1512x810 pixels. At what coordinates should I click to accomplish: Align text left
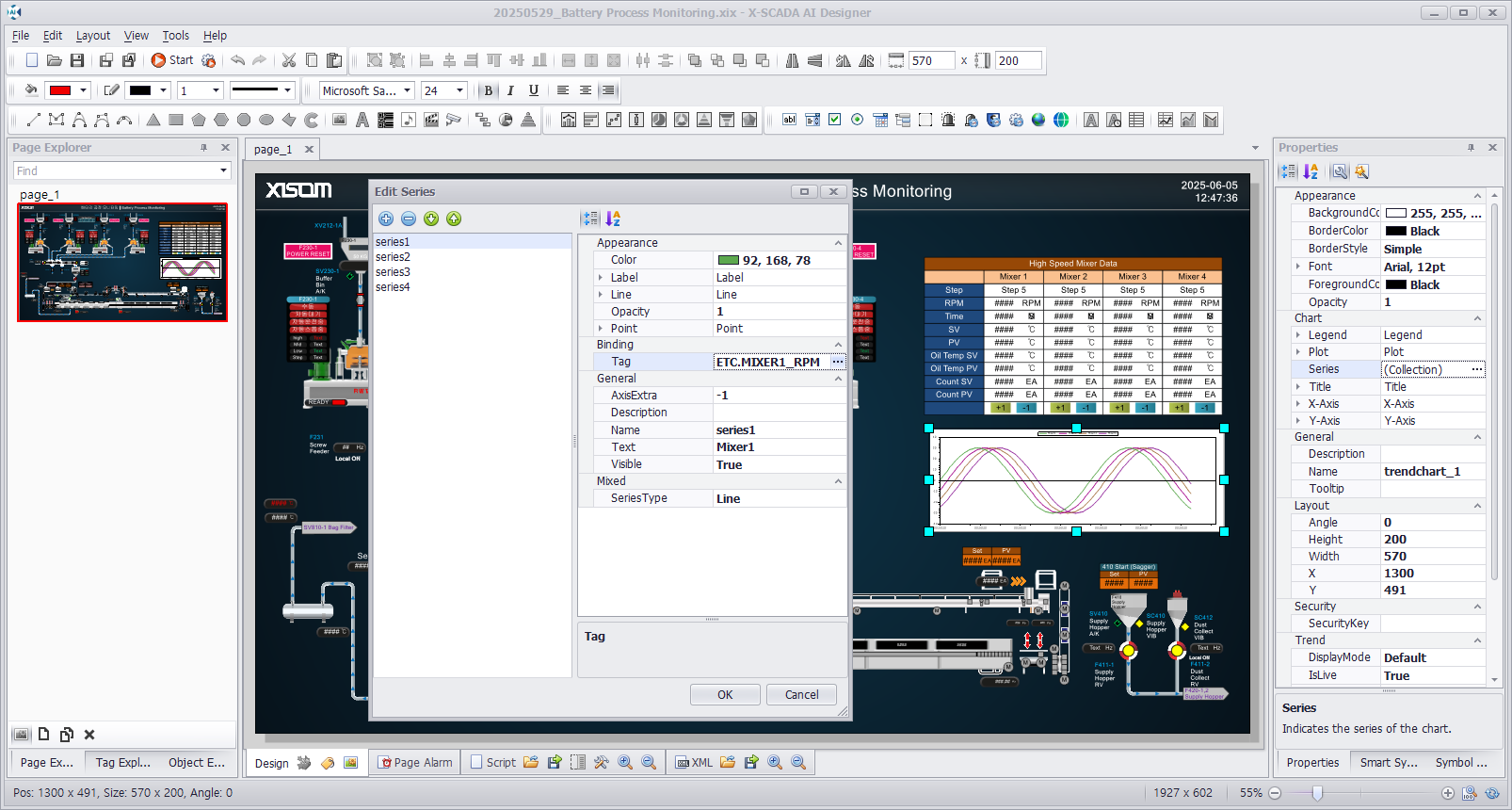click(x=562, y=90)
